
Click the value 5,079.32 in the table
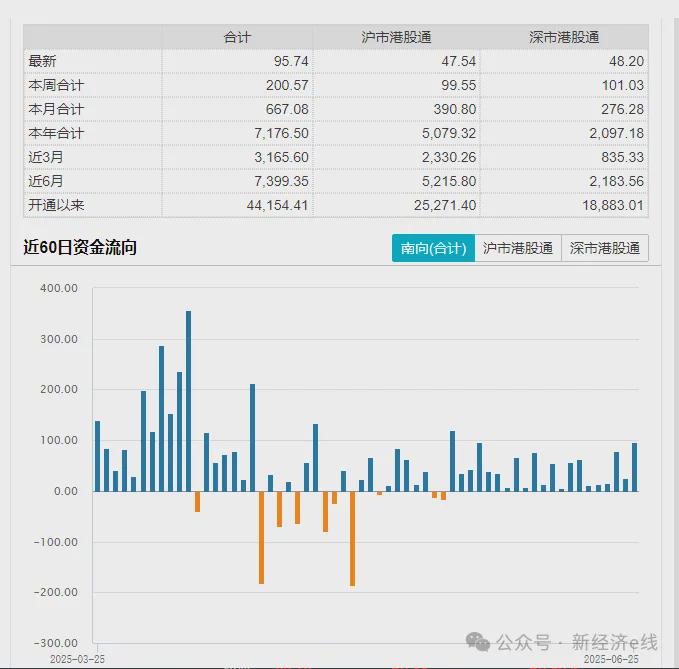449,133
